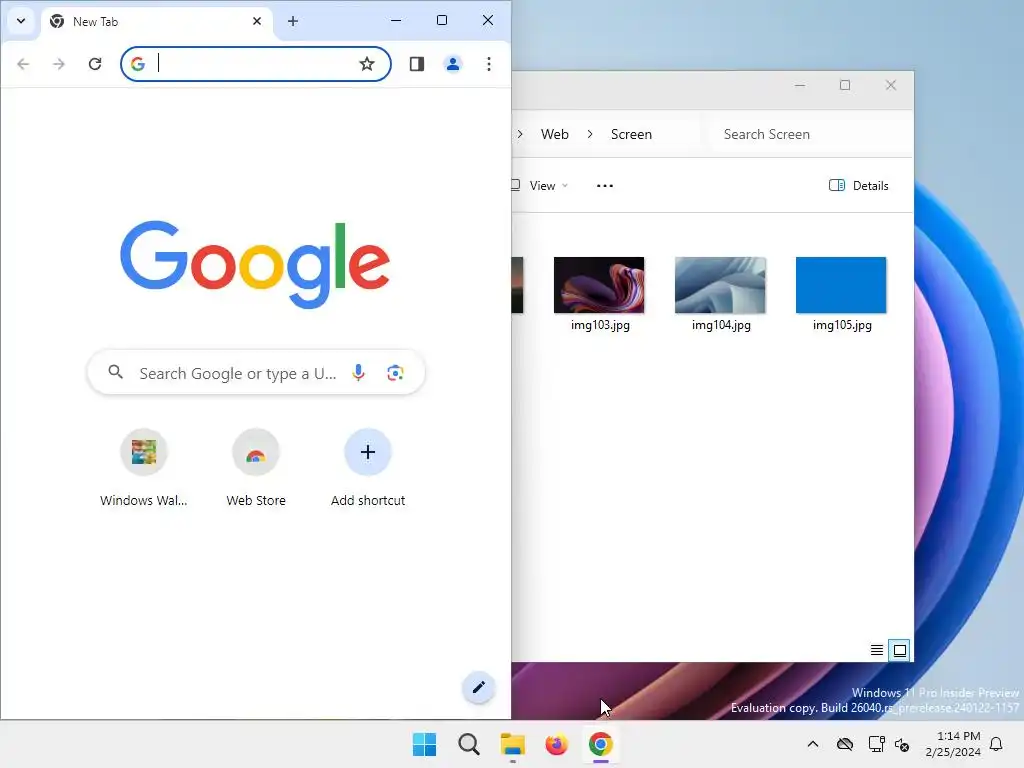
Task: Go forward in Chrome
Action: click(x=59, y=64)
